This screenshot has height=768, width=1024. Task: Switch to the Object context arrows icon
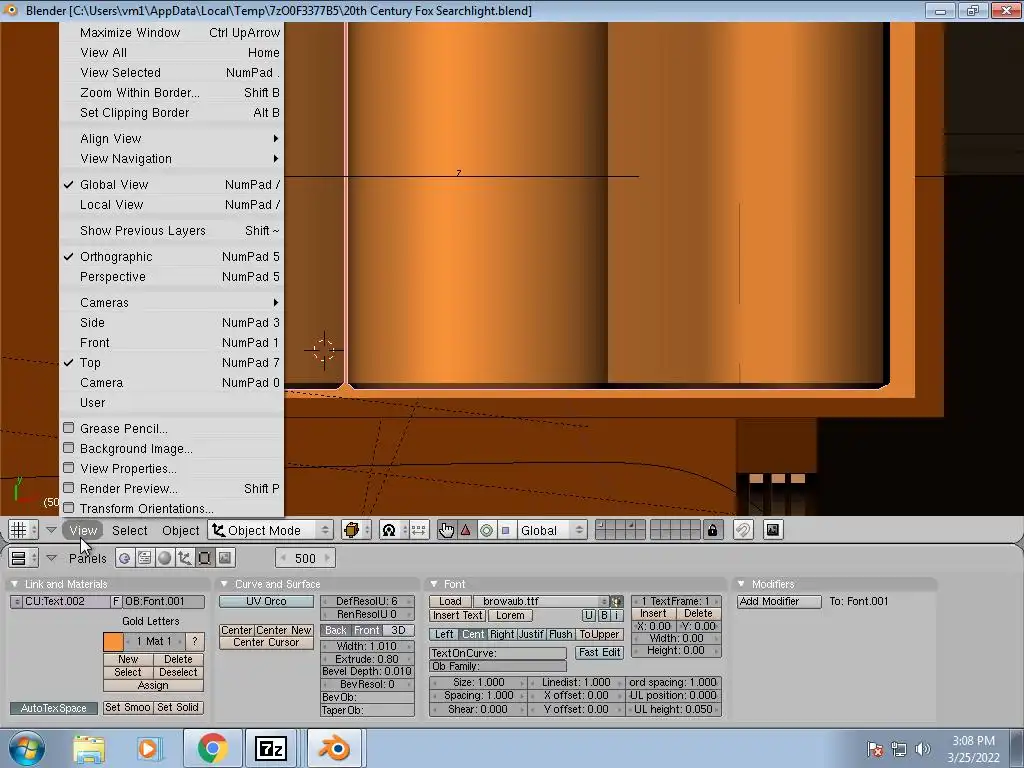coord(185,558)
